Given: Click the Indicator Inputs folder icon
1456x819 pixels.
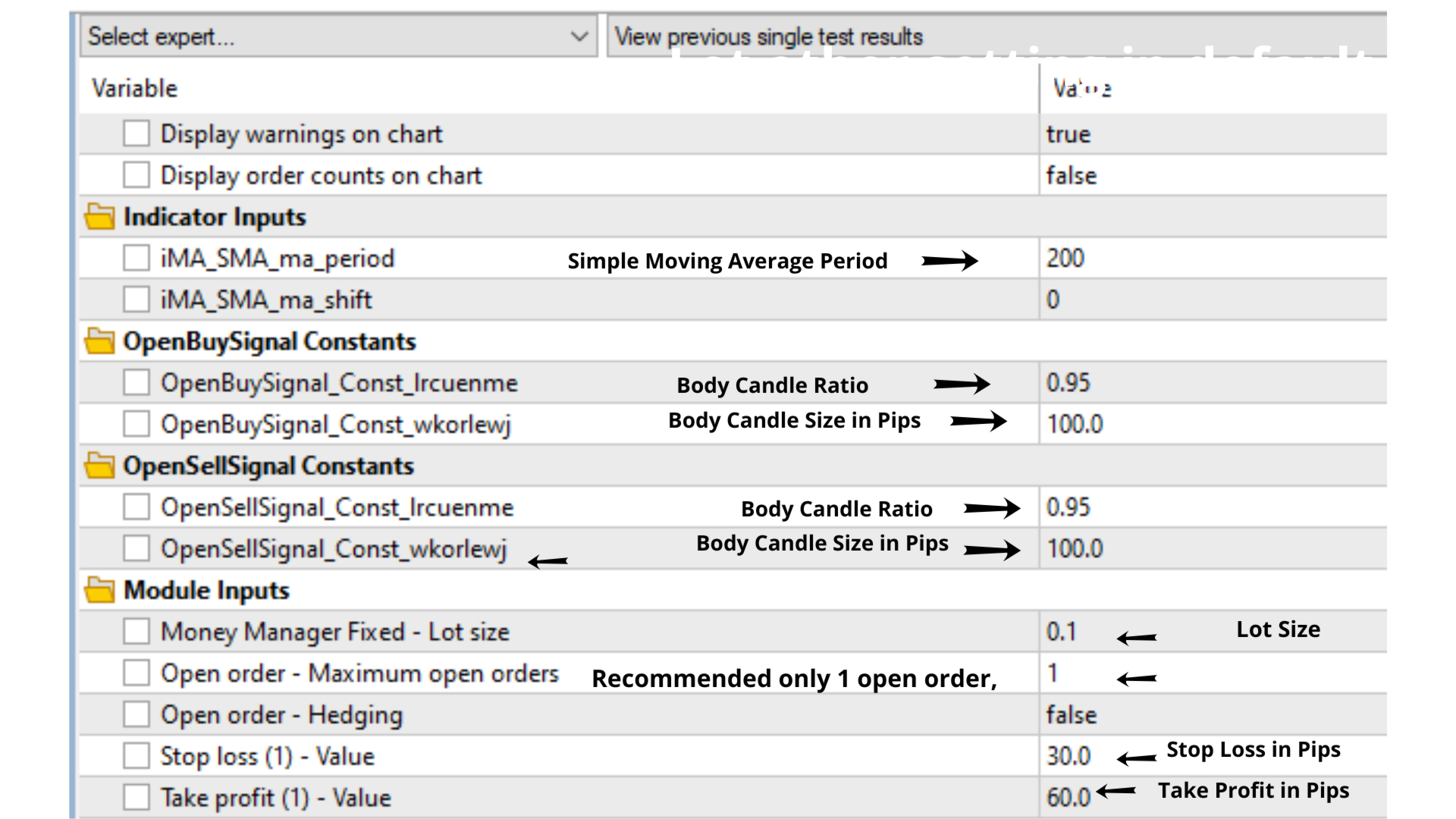Looking at the screenshot, I should (99, 217).
